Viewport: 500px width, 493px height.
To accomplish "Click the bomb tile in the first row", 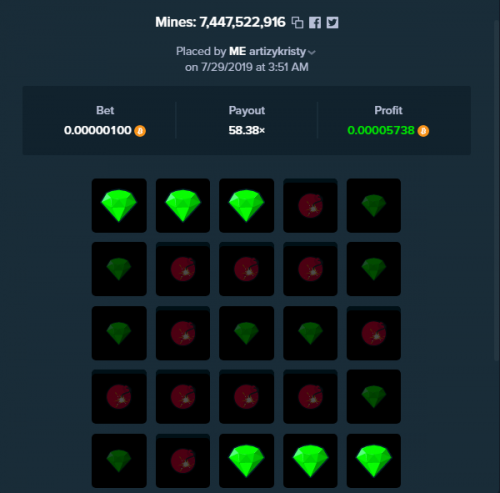I will [x=310, y=205].
